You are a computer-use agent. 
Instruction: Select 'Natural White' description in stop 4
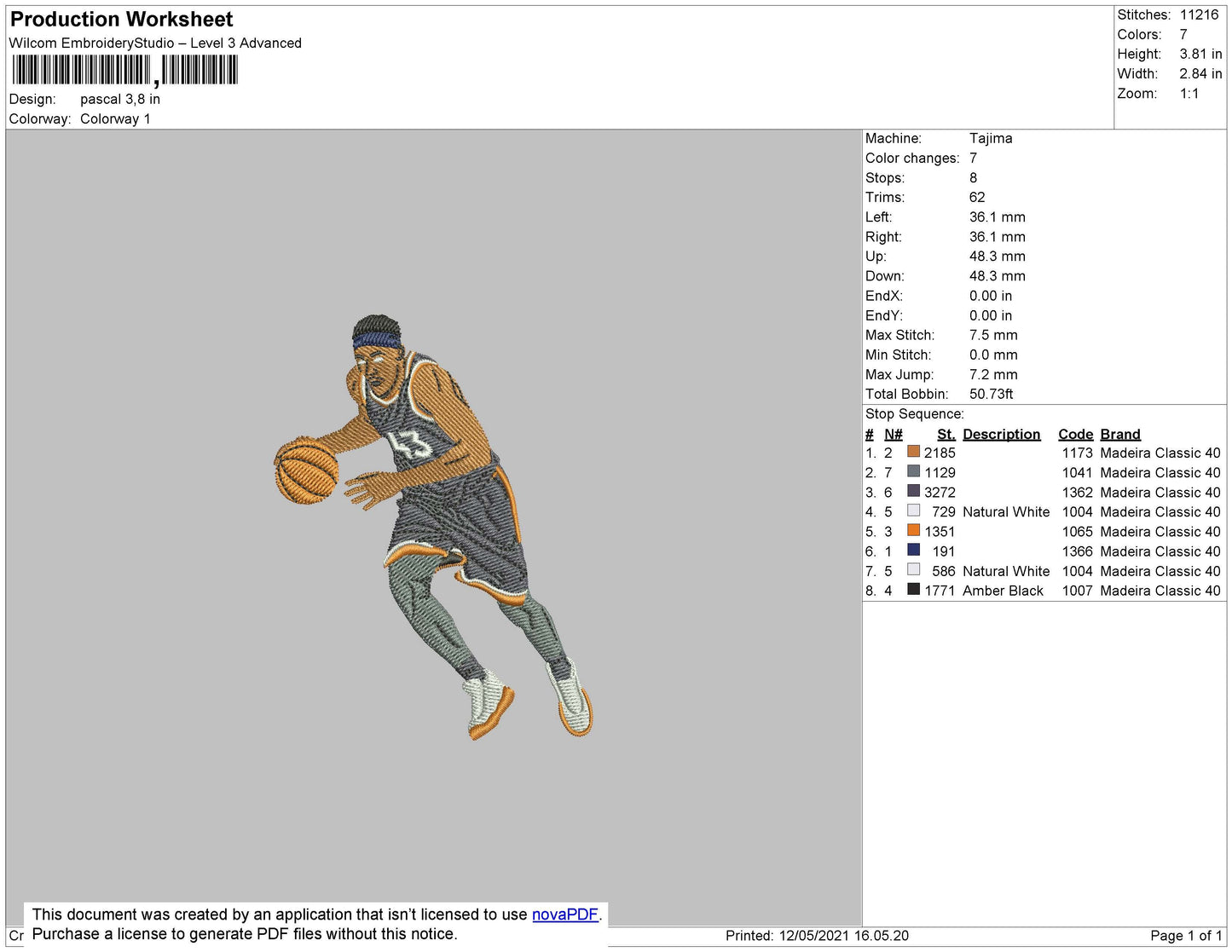click(x=1006, y=511)
